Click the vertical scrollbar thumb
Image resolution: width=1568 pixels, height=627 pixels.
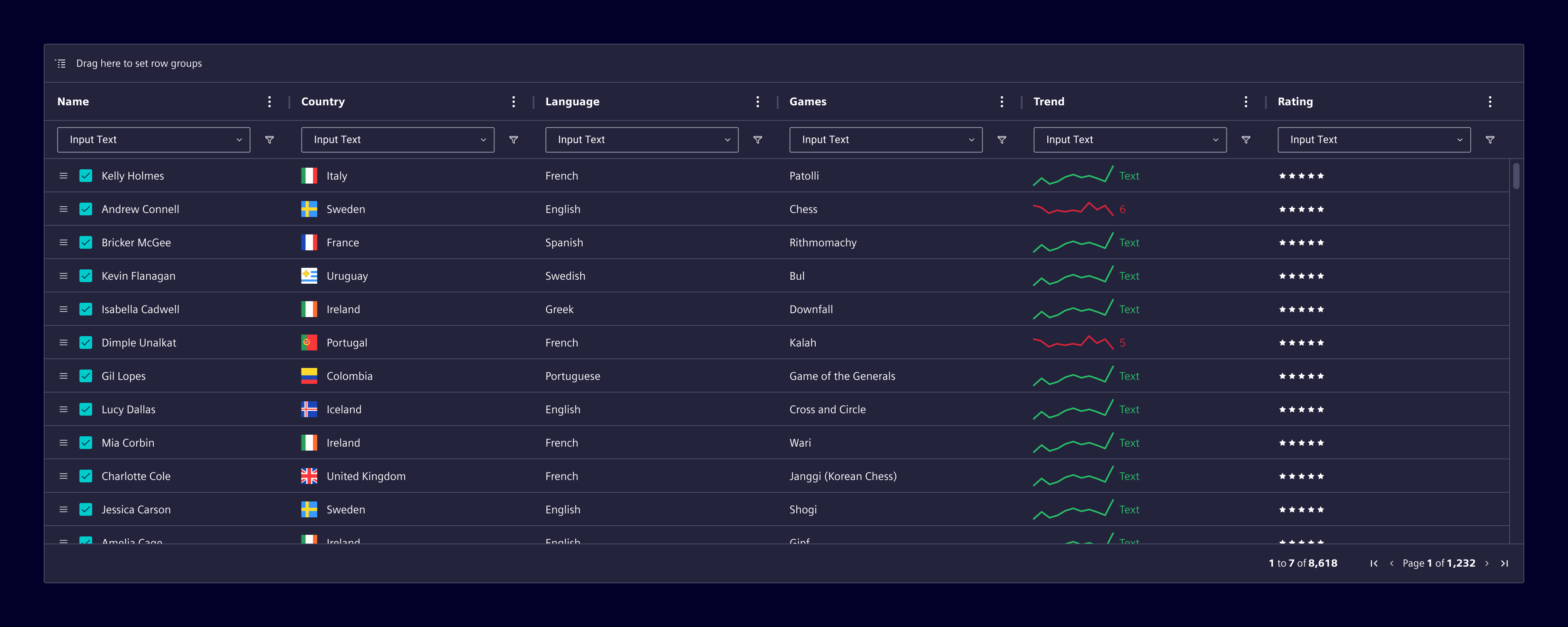(x=1516, y=176)
